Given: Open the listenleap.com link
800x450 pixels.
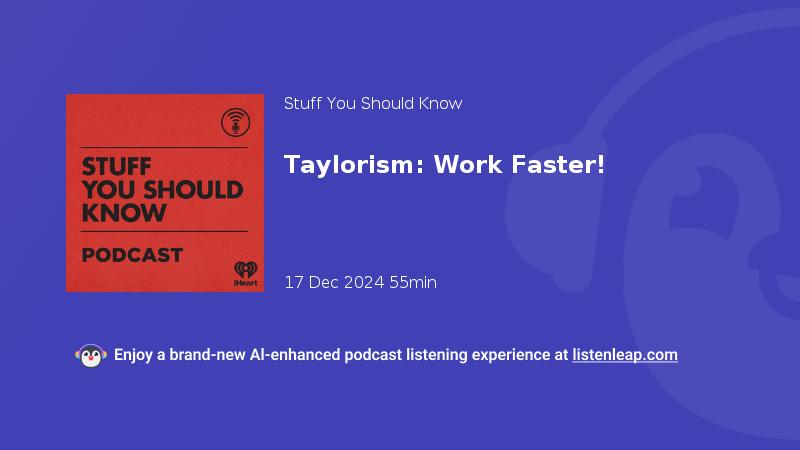Looking at the screenshot, I should [625, 355].
